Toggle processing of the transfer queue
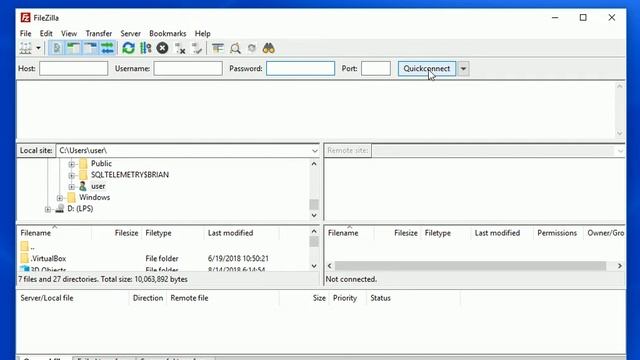The width and height of the screenshot is (640, 360). [146, 48]
